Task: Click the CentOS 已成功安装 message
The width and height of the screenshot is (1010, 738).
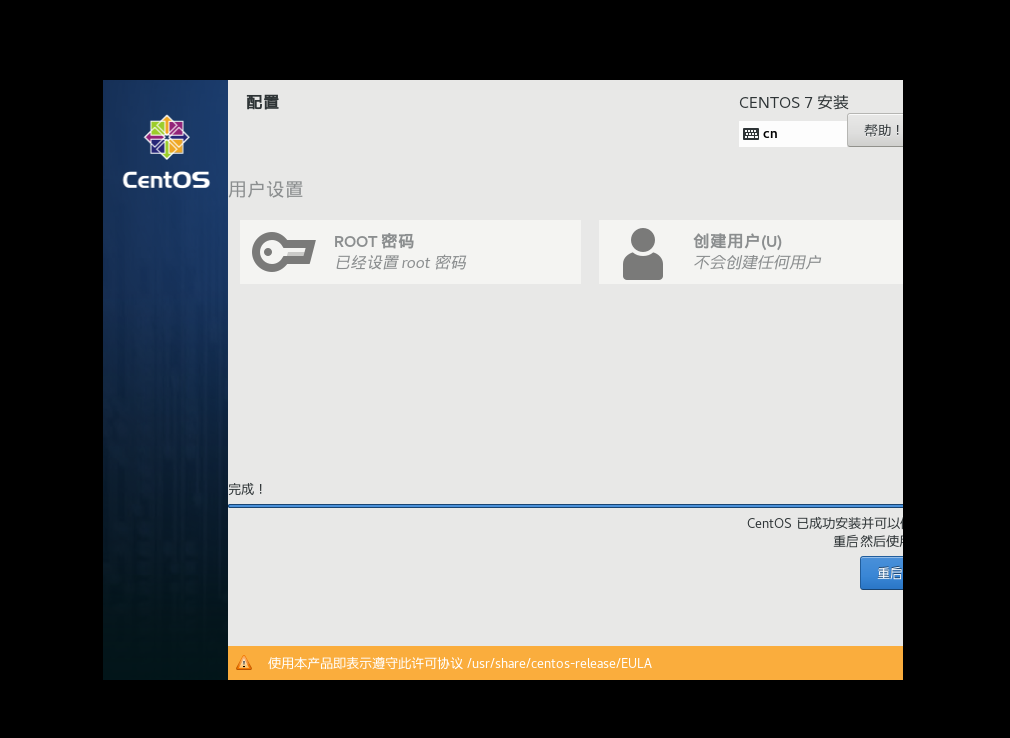Action: [x=825, y=524]
